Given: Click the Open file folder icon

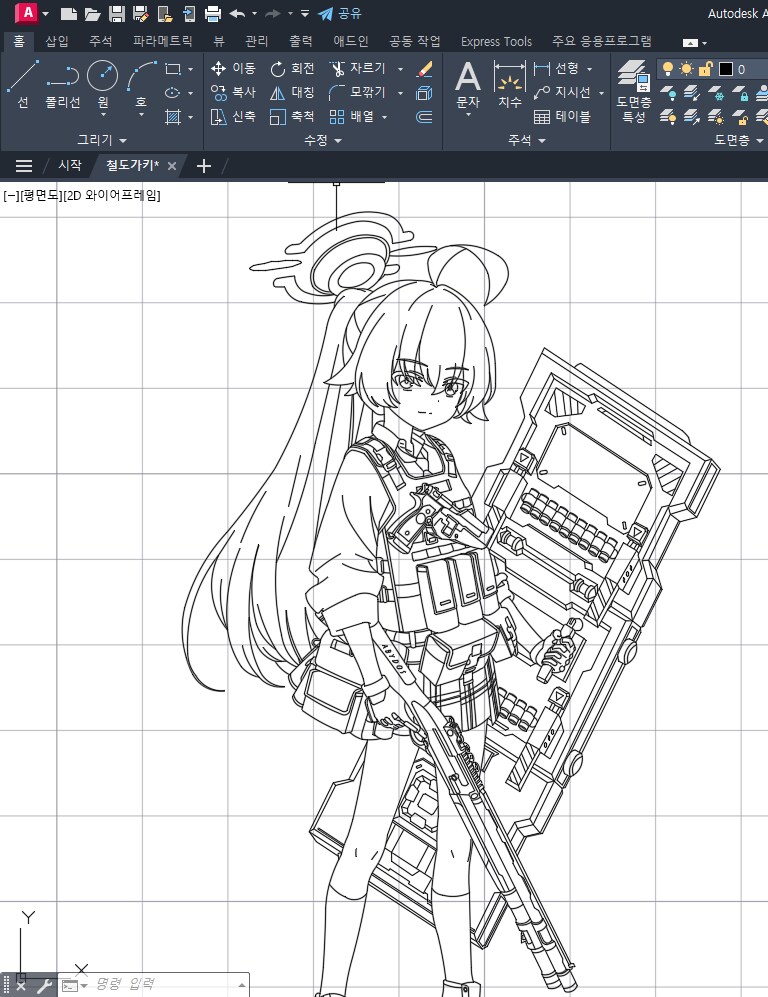Looking at the screenshot, I should click(92, 13).
